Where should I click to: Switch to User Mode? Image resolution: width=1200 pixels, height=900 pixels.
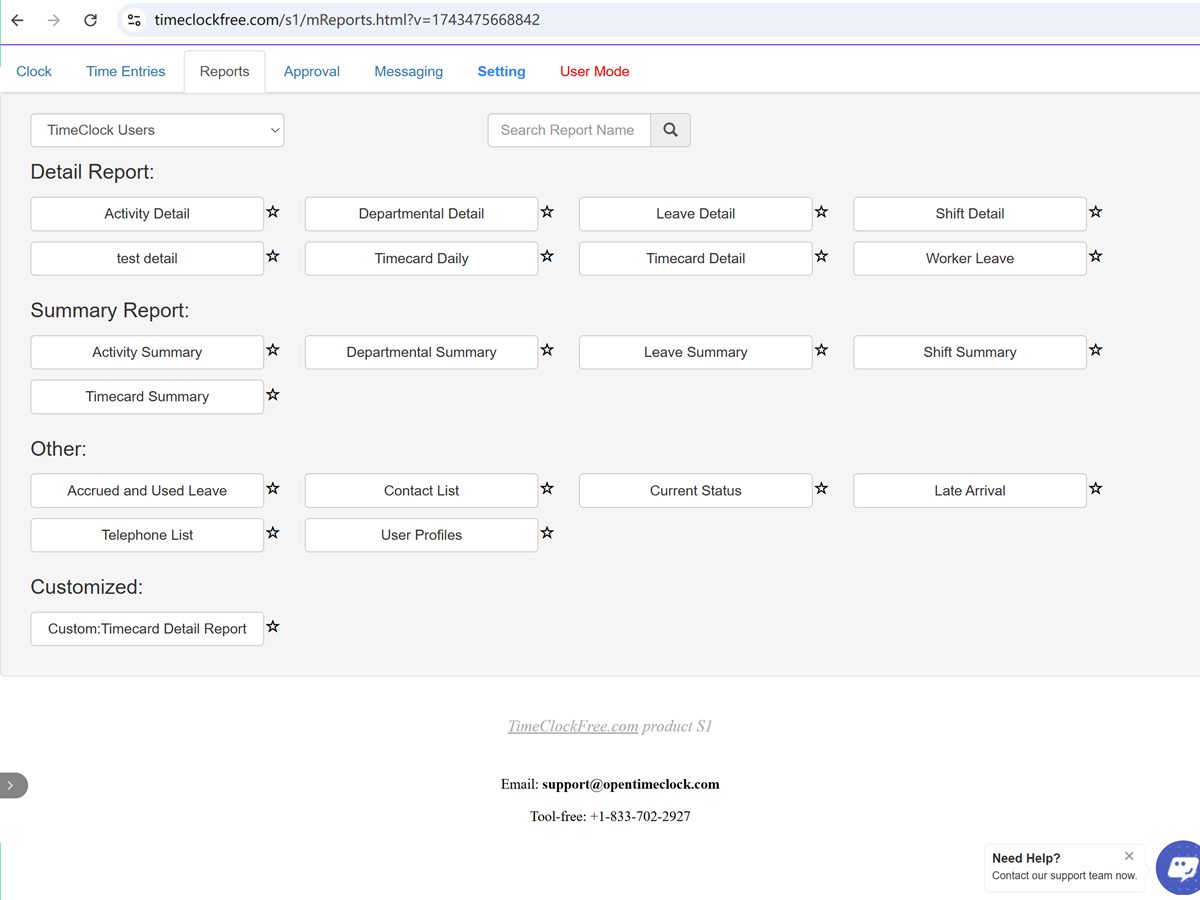[595, 71]
